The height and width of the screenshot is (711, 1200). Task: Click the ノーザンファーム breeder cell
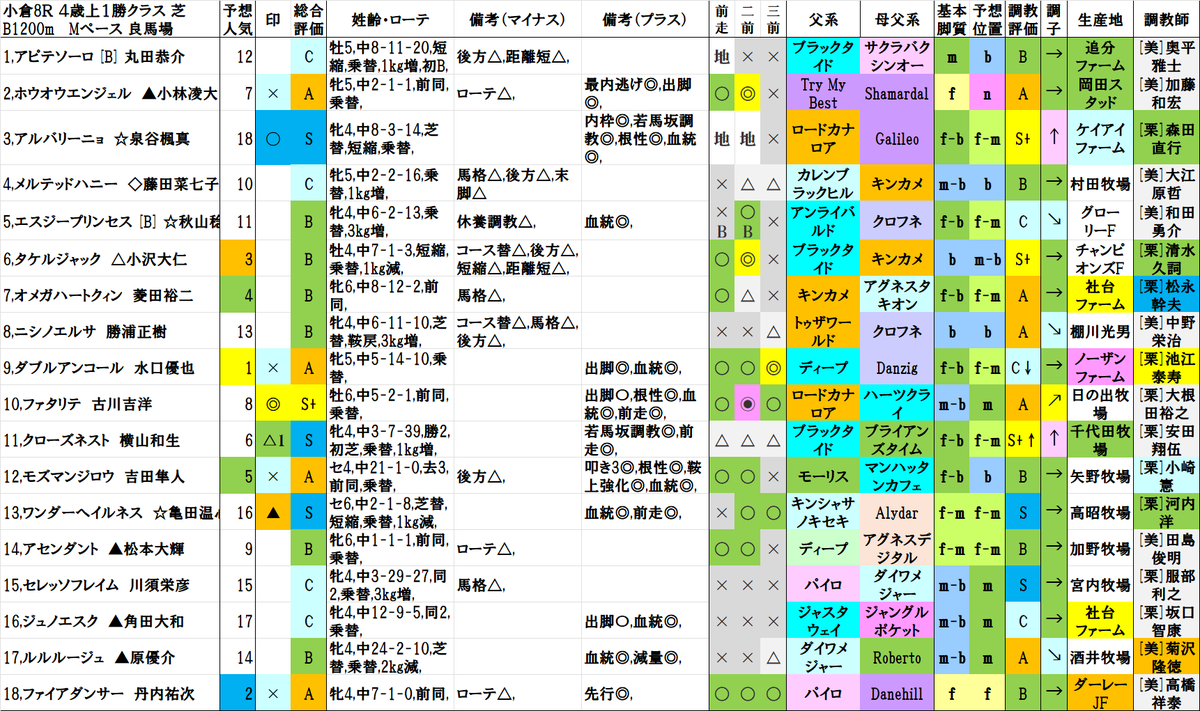(1099, 367)
